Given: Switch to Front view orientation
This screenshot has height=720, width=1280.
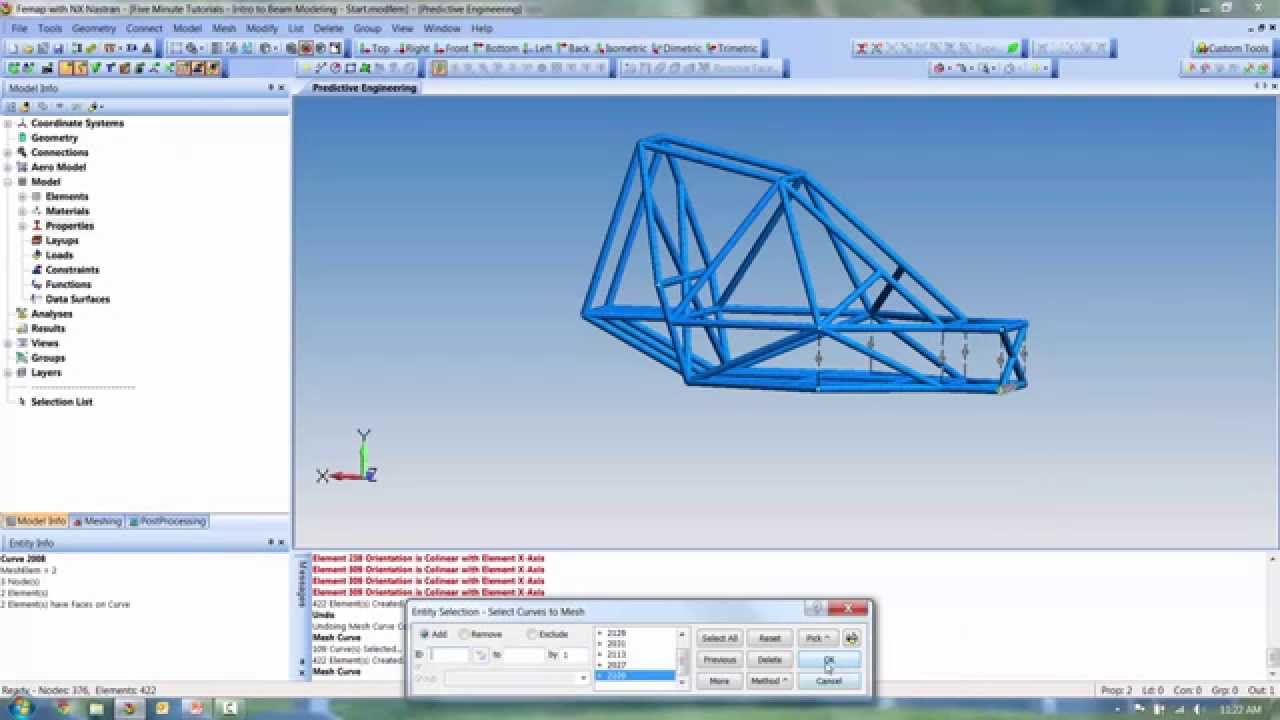Looking at the screenshot, I should 451,48.
